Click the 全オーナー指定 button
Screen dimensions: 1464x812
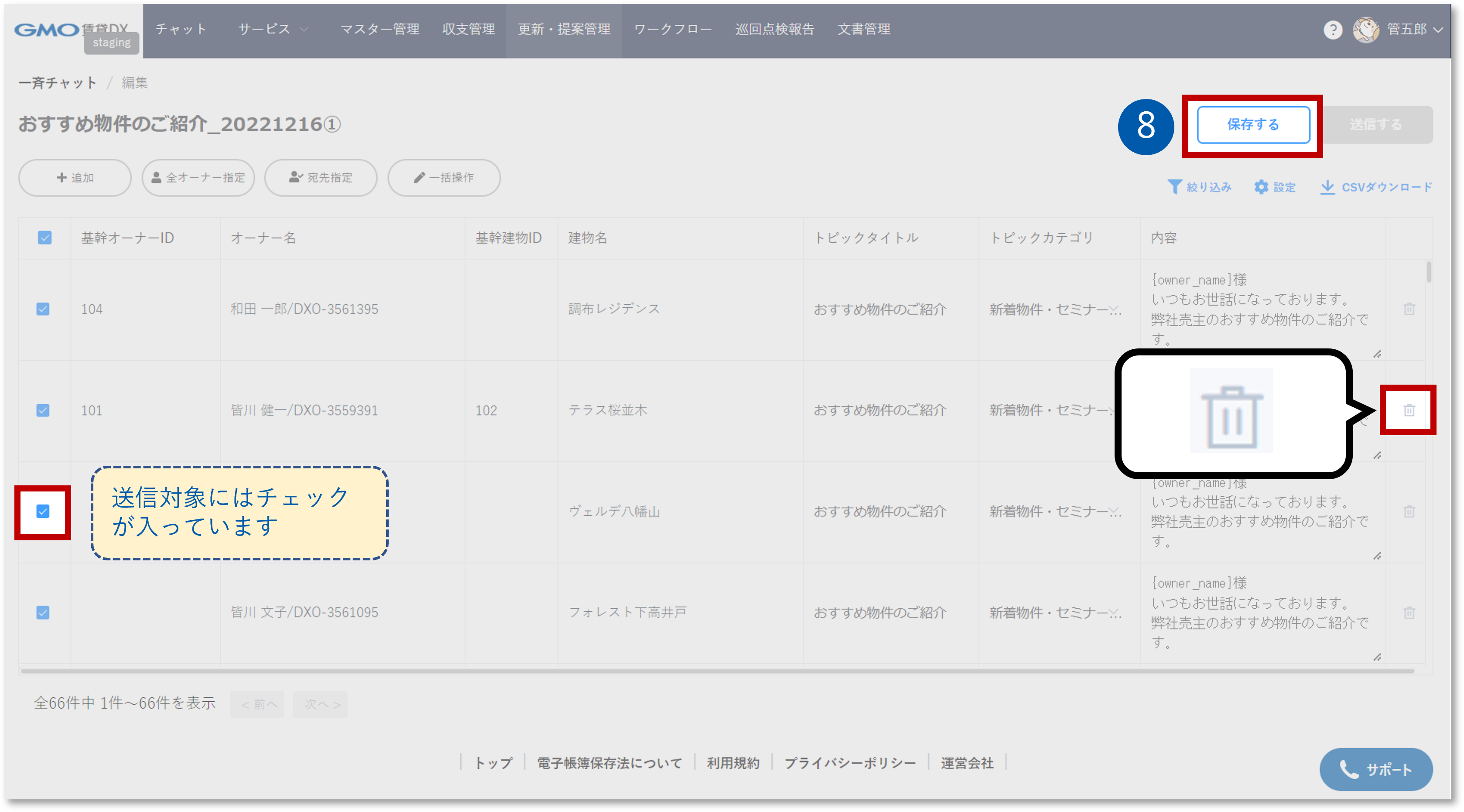point(198,178)
